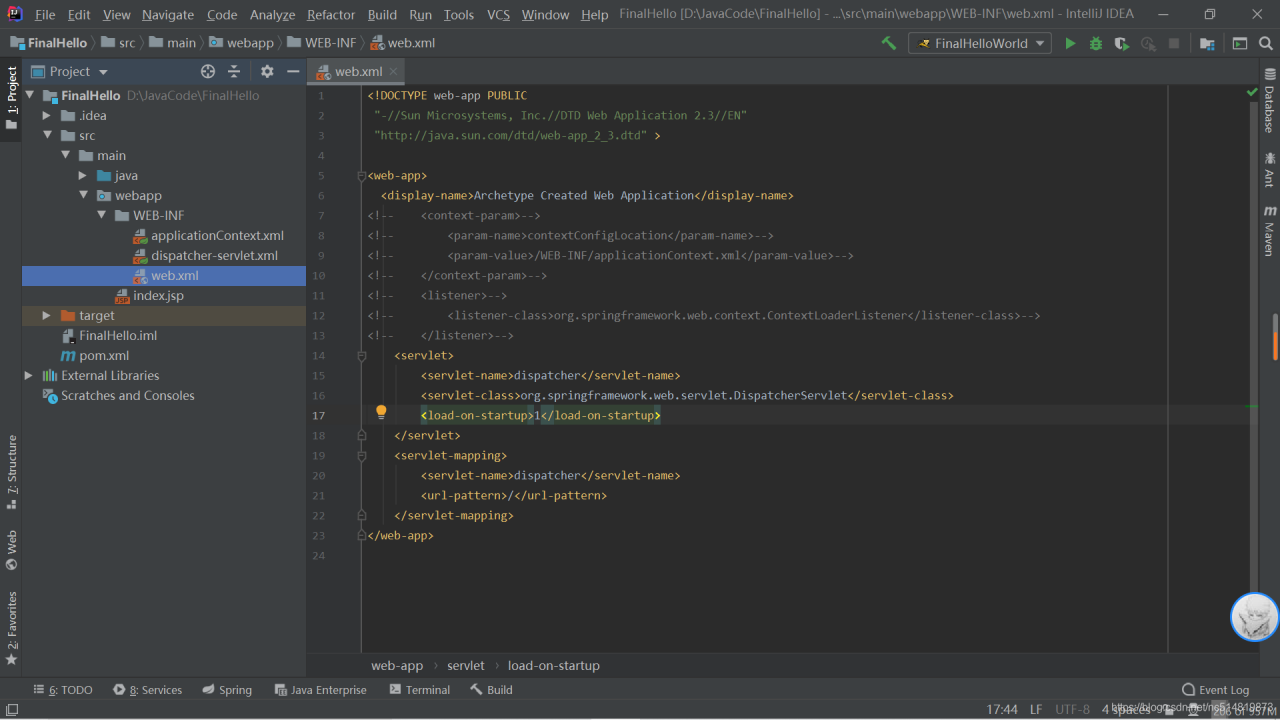This screenshot has width=1280, height=720.
Task: Select index.jsp in project tree
Action: pyautogui.click(x=158, y=295)
